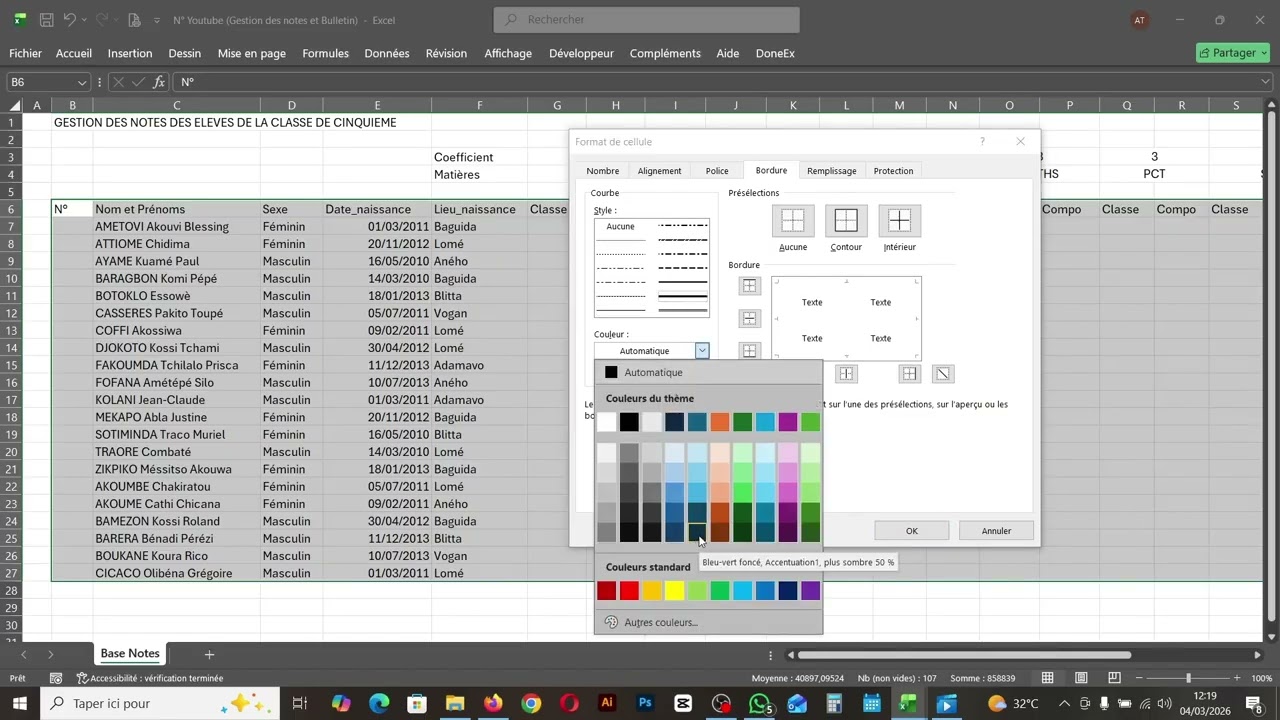Click the Insert Function fx icon
The height and width of the screenshot is (720, 1280).
(159, 82)
